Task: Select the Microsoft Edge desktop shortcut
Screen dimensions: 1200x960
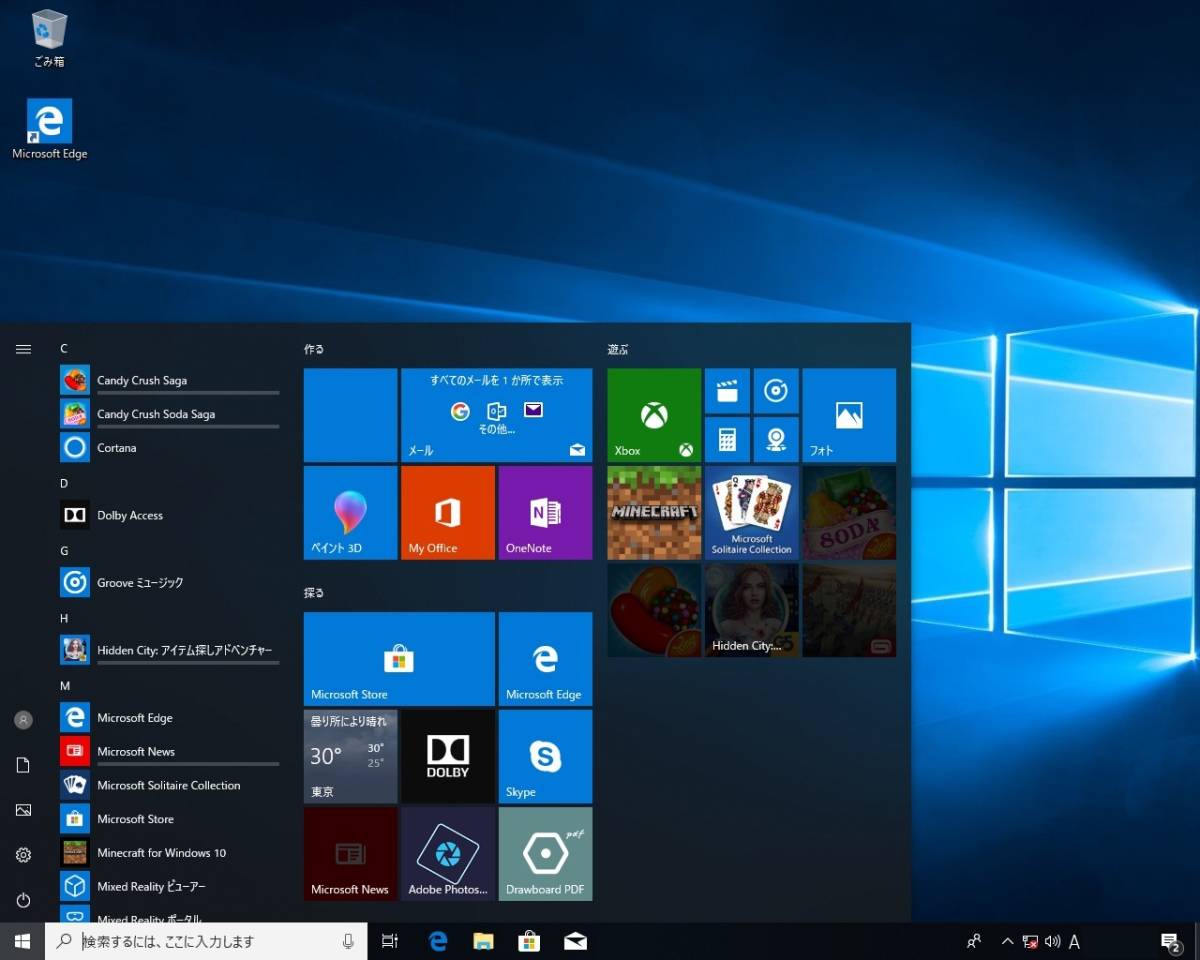Action: coord(49,129)
